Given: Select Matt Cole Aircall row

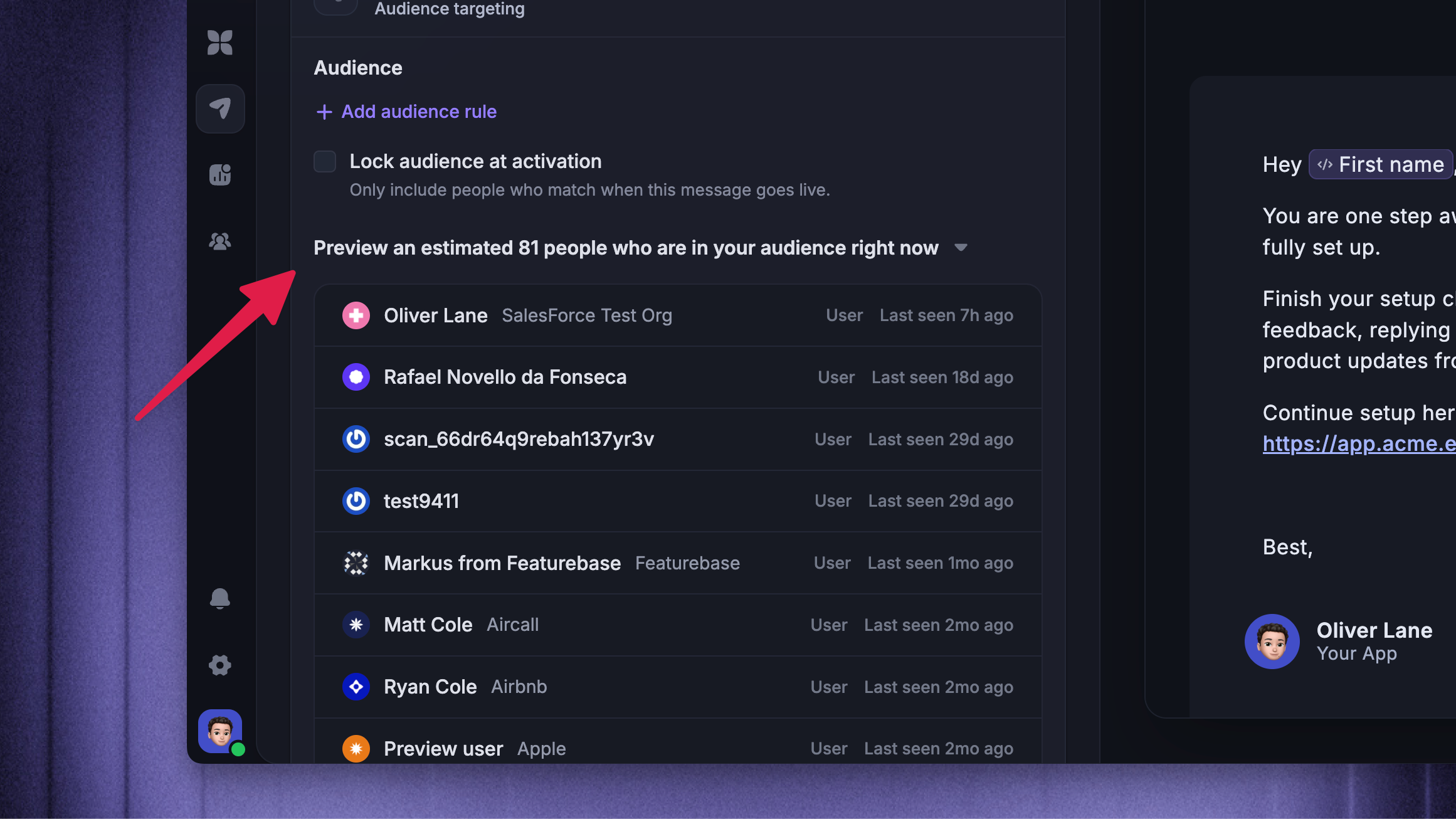Looking at the screenshot, I should [x=678, y=625].
